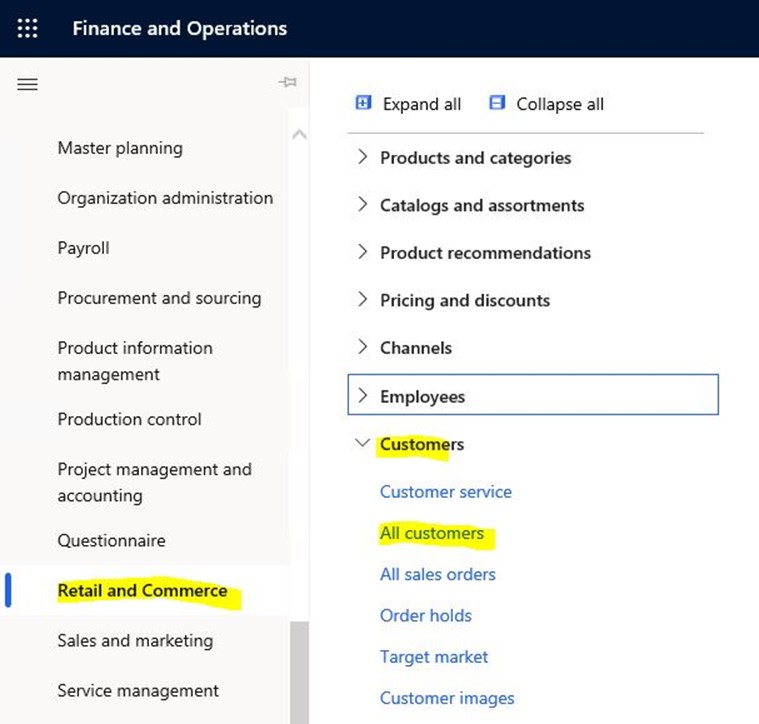Click the Expand all plus icon

pos(363,103)
